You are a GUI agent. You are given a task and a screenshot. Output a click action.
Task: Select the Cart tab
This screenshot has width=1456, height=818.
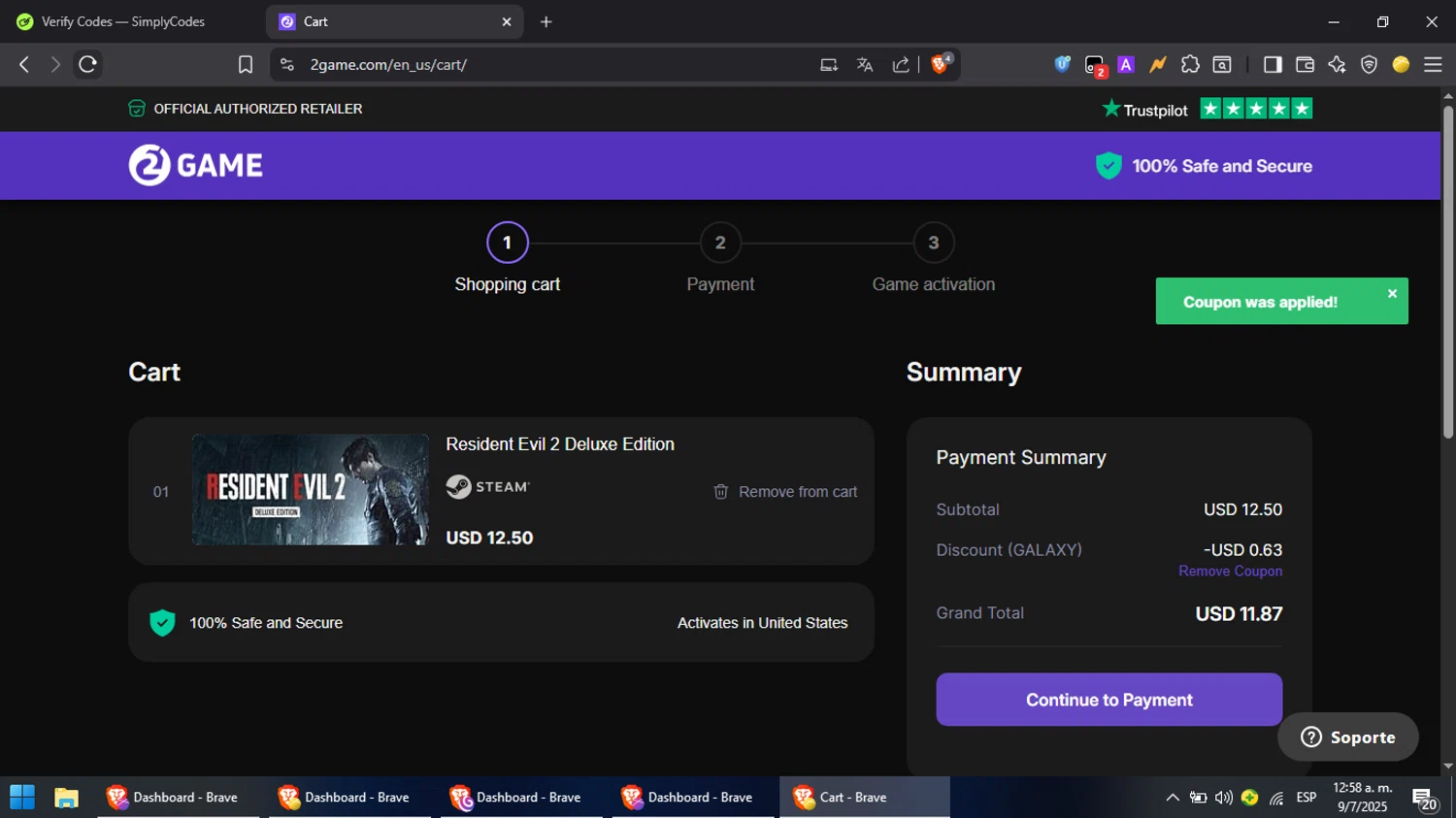pos(394,21)
